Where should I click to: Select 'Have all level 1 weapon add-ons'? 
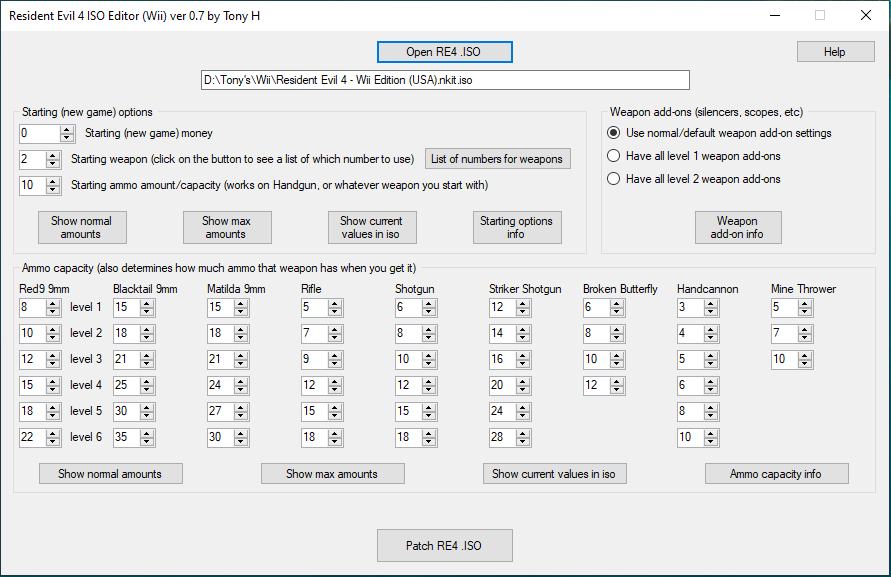pyautogui.click(x=614, y=156)
